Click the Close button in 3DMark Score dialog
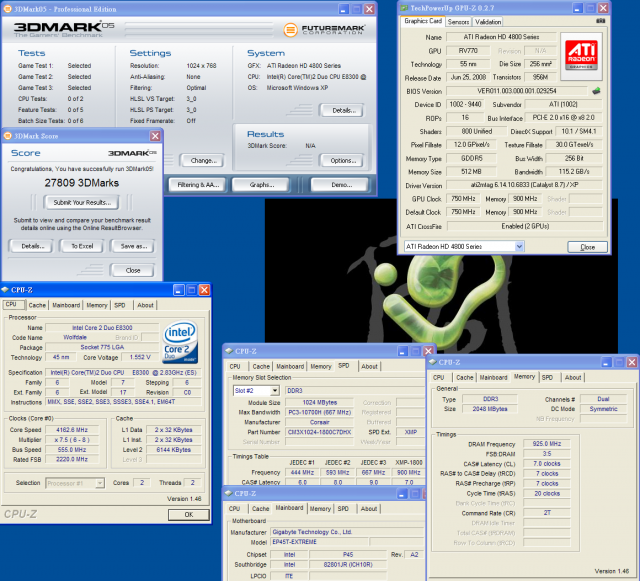 (133, 270)
